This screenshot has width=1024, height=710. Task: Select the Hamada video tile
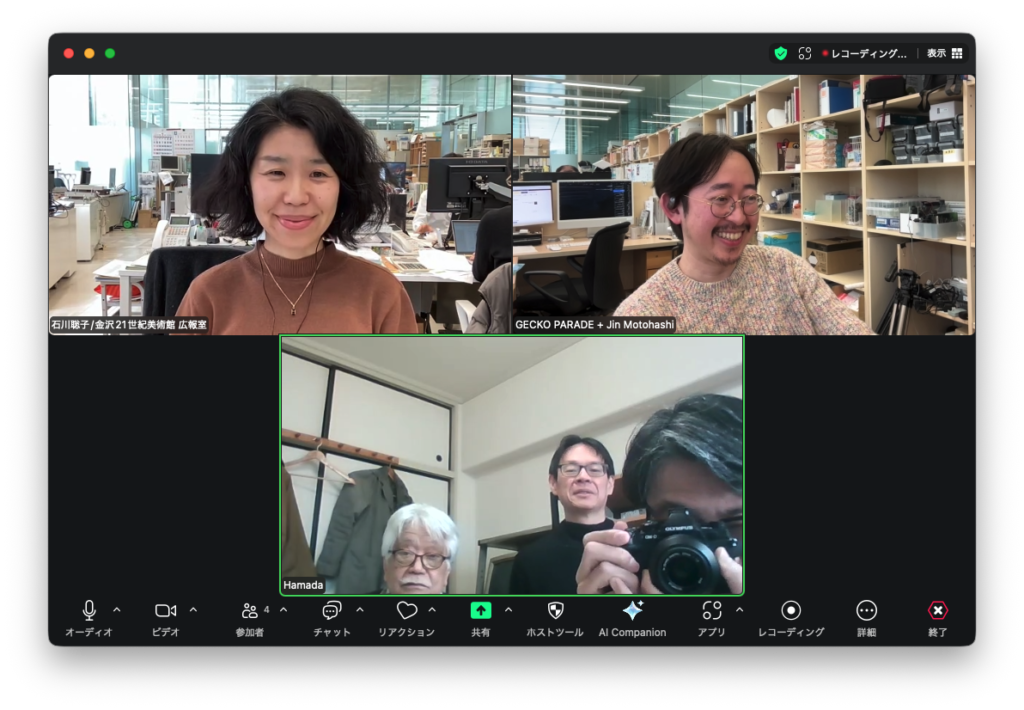pos(511,465)
